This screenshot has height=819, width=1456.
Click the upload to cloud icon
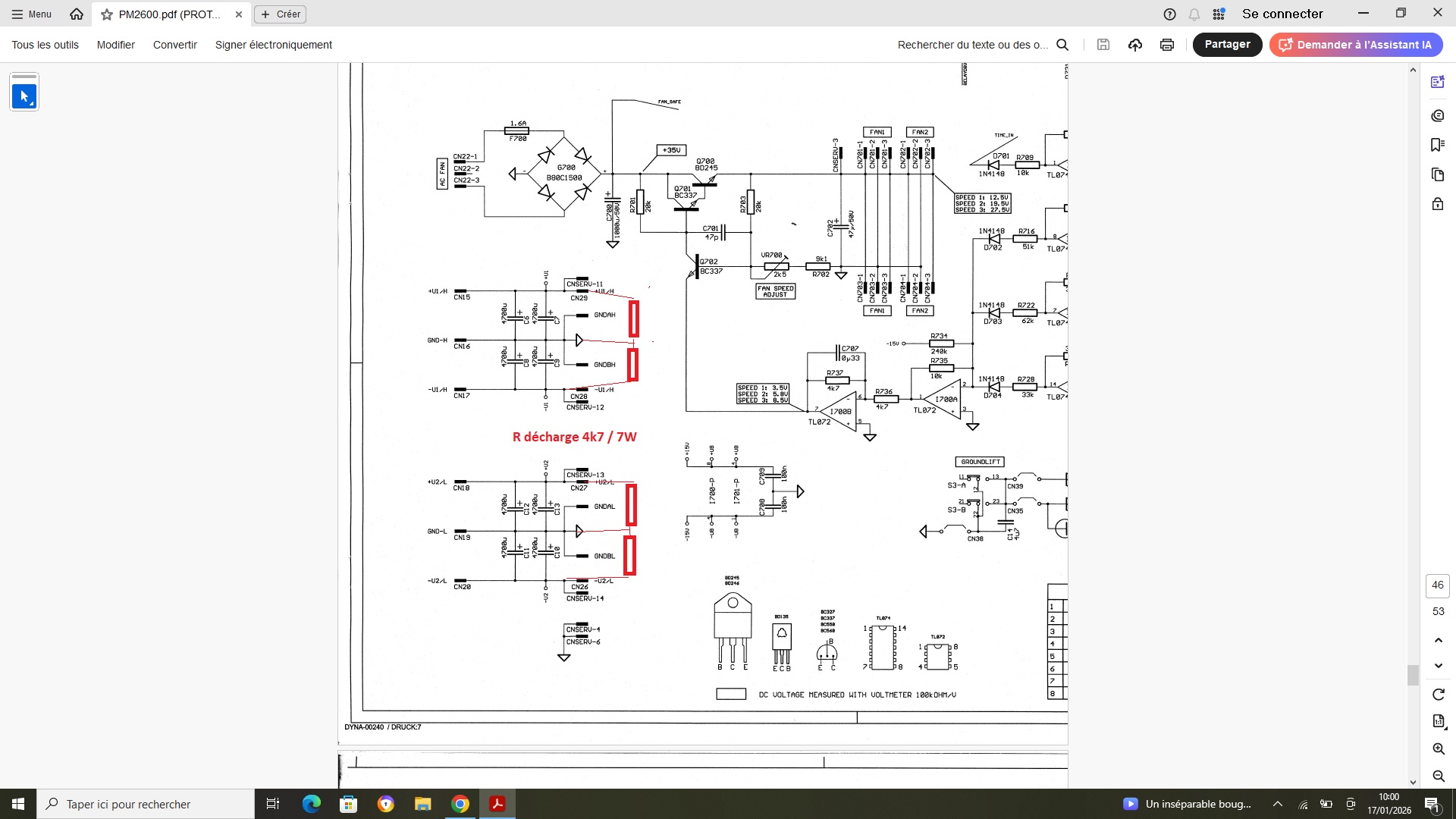click(x=1135, y=45)
